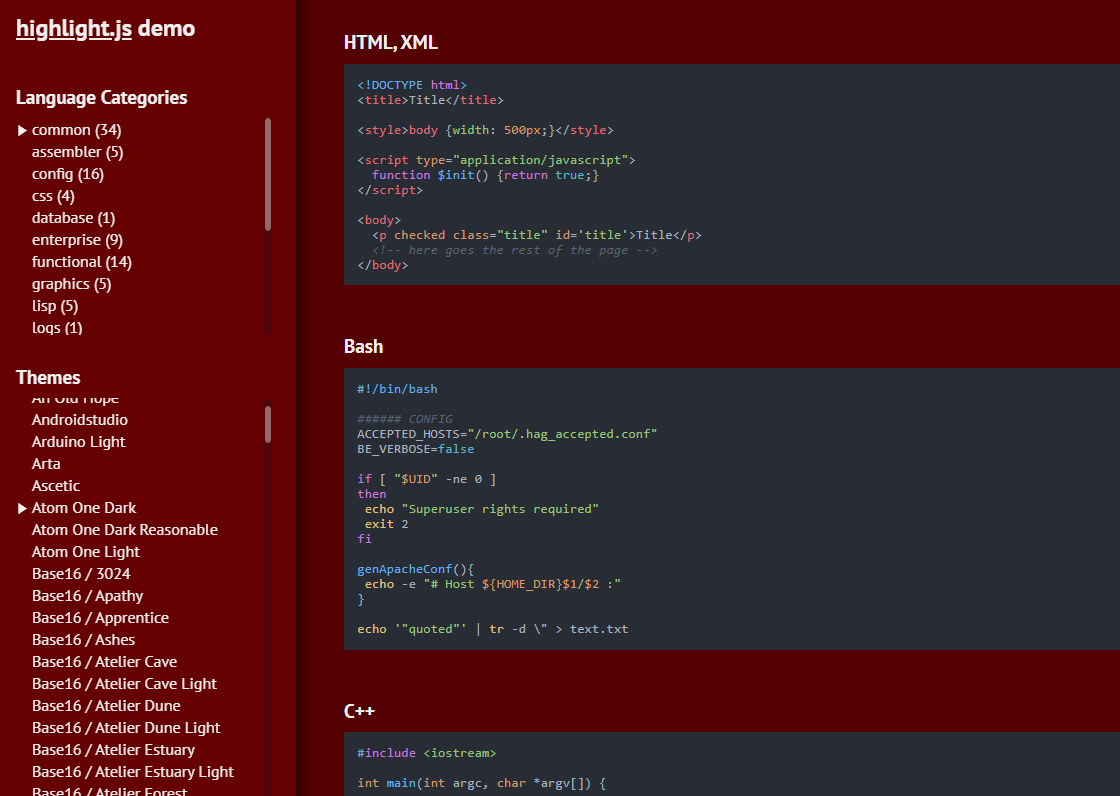The height and width of the screenshot is (796, 1120).
Task: Choose the Base16 / Apathy theme
Action: (87, 596)
